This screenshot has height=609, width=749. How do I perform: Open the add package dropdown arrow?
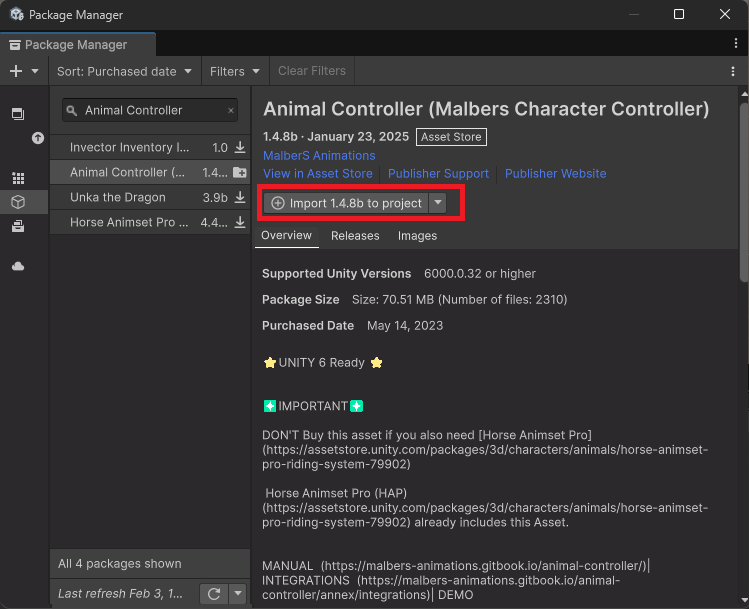click(35, 71)
